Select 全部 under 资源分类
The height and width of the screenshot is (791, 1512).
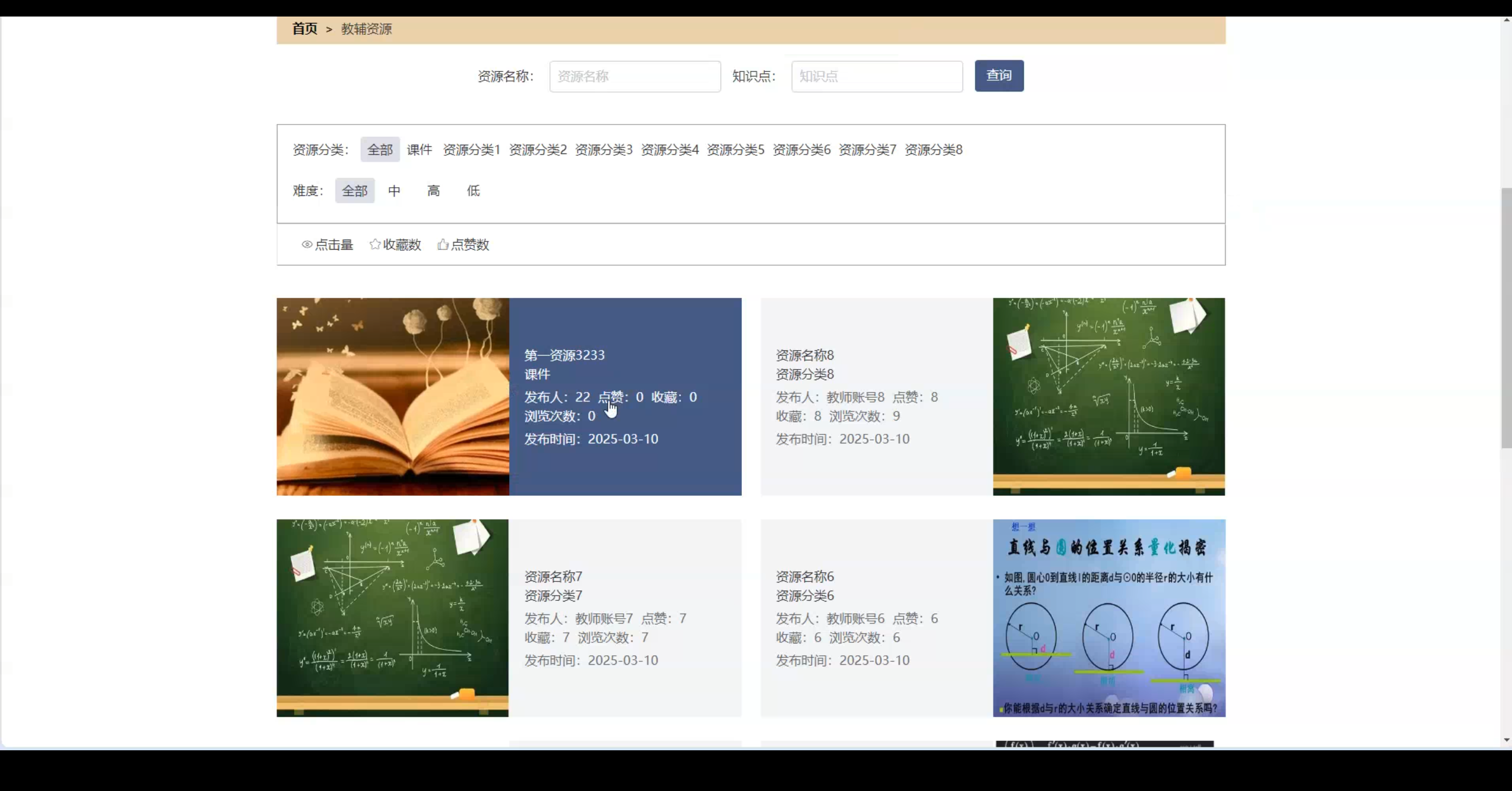379,149
